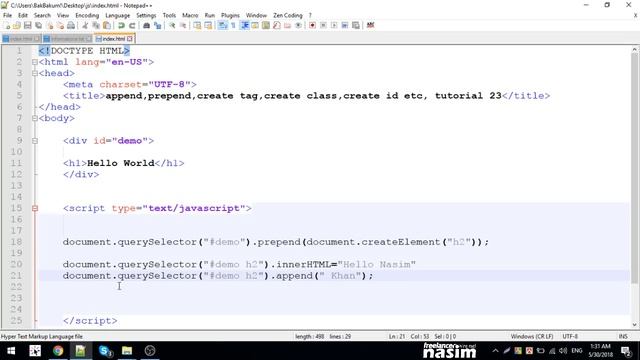Image resolution: width=640 pixels, height=360 pixels.
Task: Click the Close file toolbar icon
Action: [x=50, y=25]
